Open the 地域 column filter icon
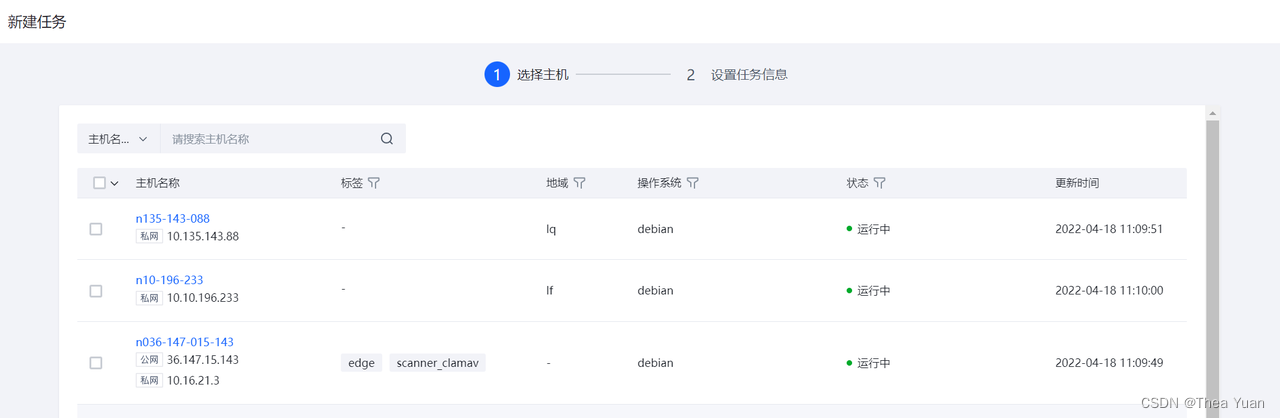Screen dimensions: 1280x418 pyautogui.click(x=579, y=183)
